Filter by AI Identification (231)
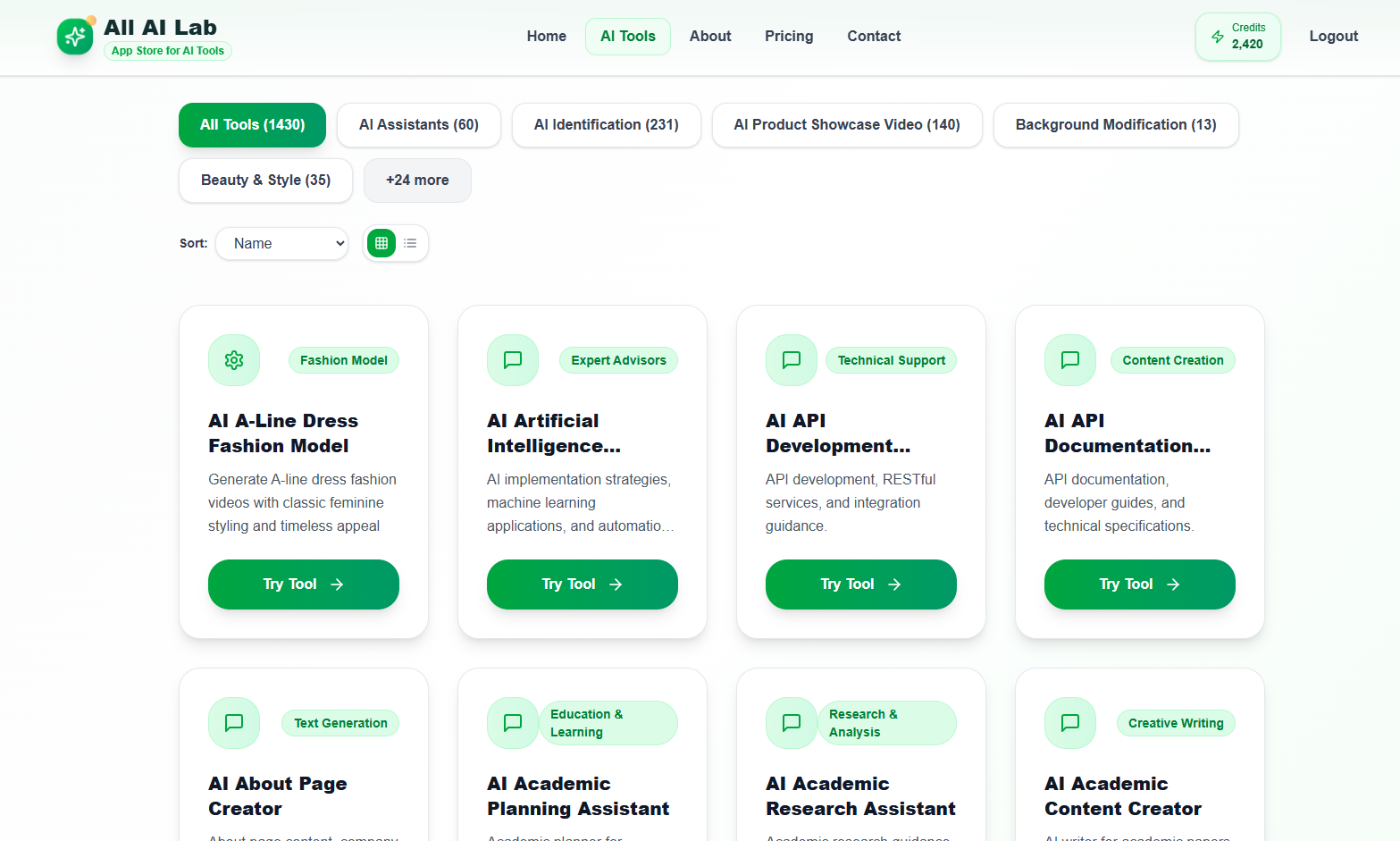The width and height of the screenshot is (1400, 841). click(607, 125)
